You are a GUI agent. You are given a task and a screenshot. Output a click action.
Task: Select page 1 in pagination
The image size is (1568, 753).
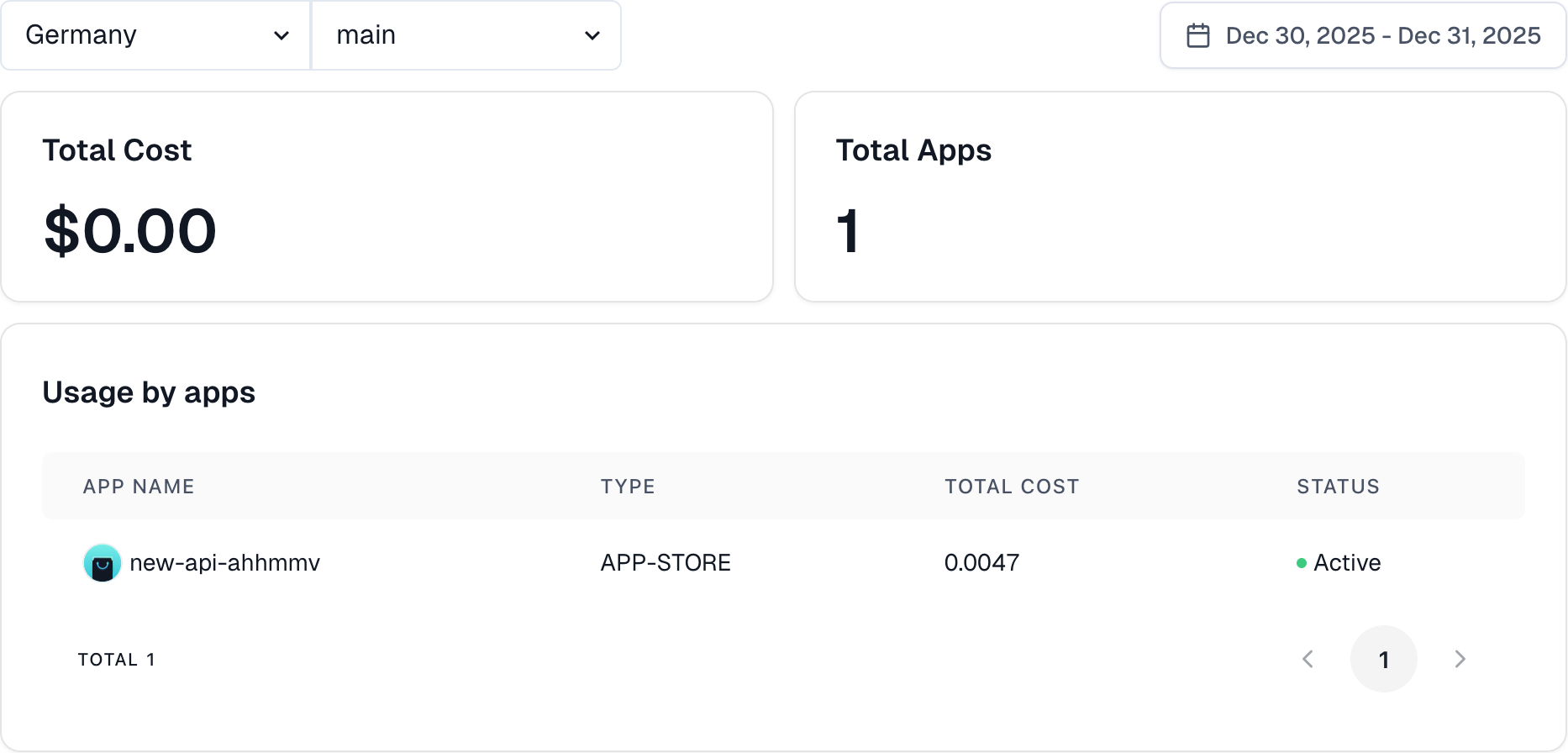pyautogui.click(x=1383, y=659)
